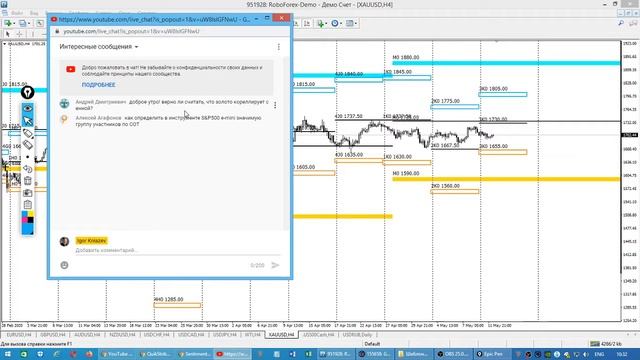Open the Интересные сообщения chat filter dropdown
The height and width of the screenshot is (360, 640).
click(99, 47)
